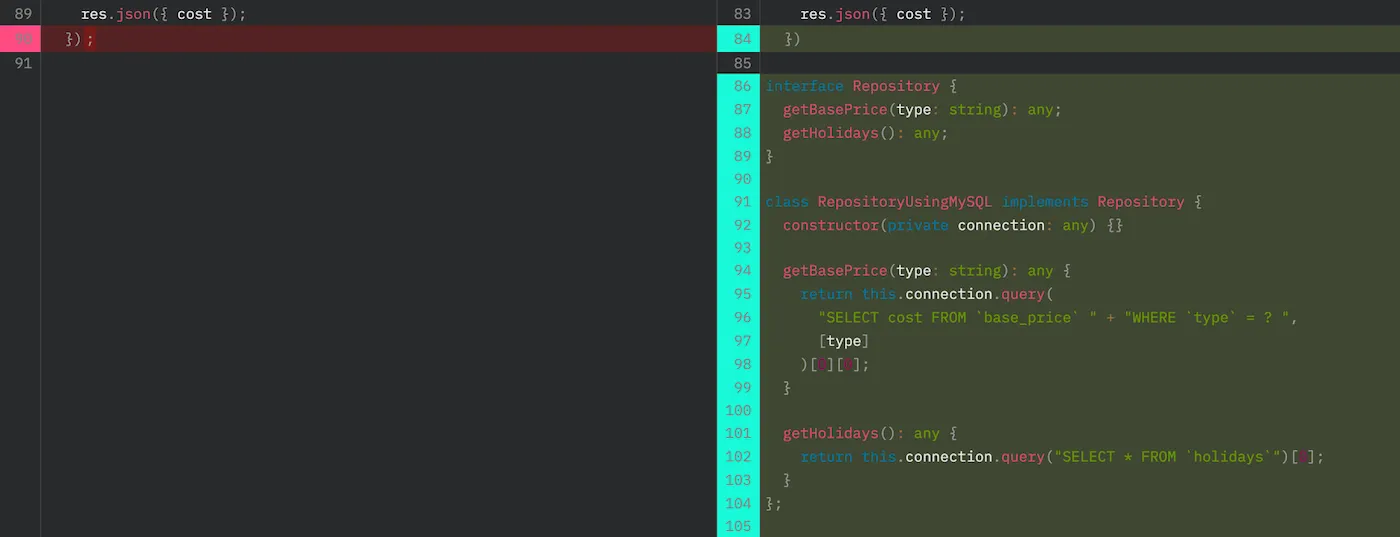
Task: Click getHolidays declaration on line 88
Action: [x=831, y=133]
